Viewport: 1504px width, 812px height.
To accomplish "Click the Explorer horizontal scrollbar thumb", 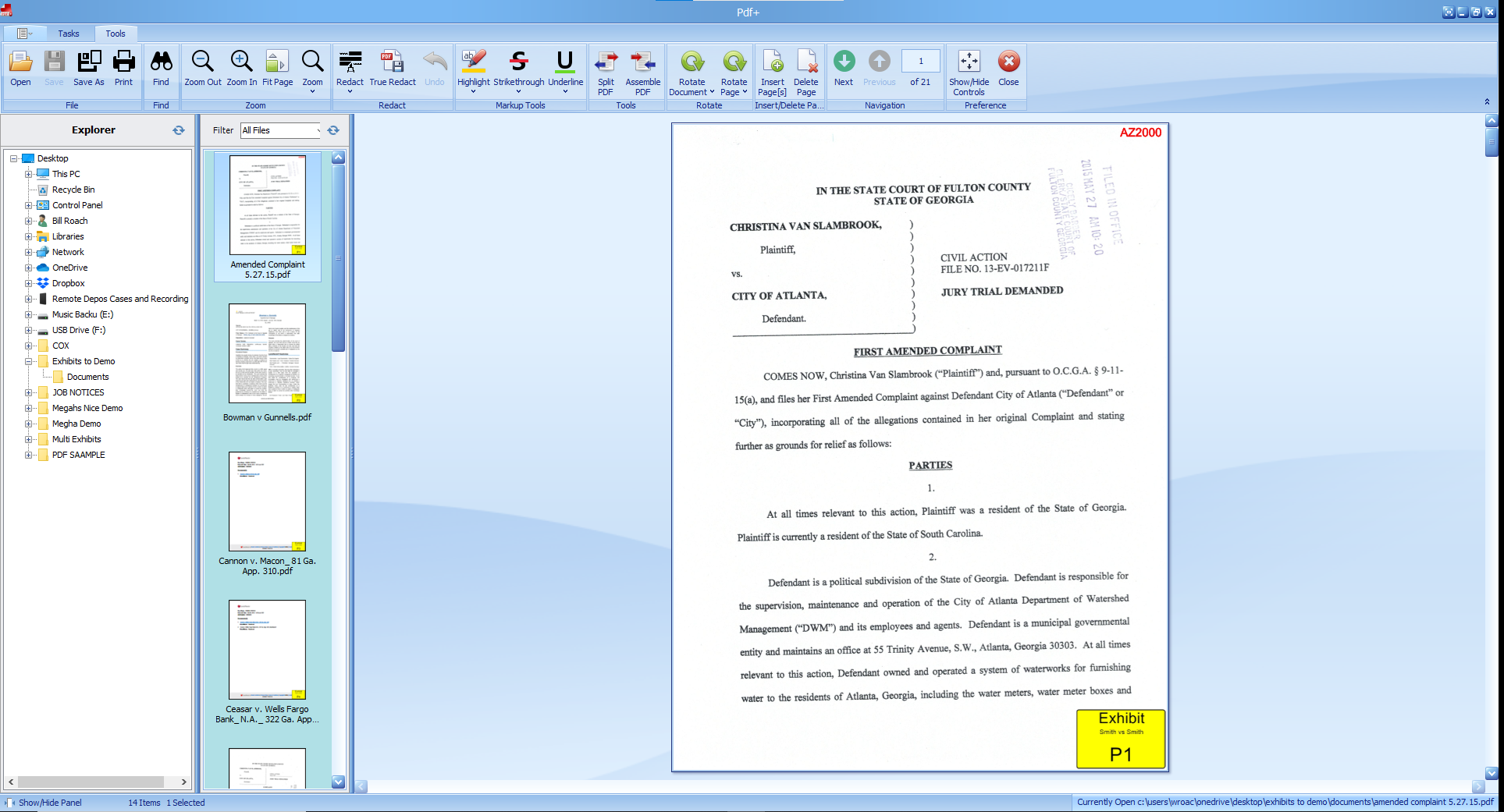I will (x=91, y=782).
